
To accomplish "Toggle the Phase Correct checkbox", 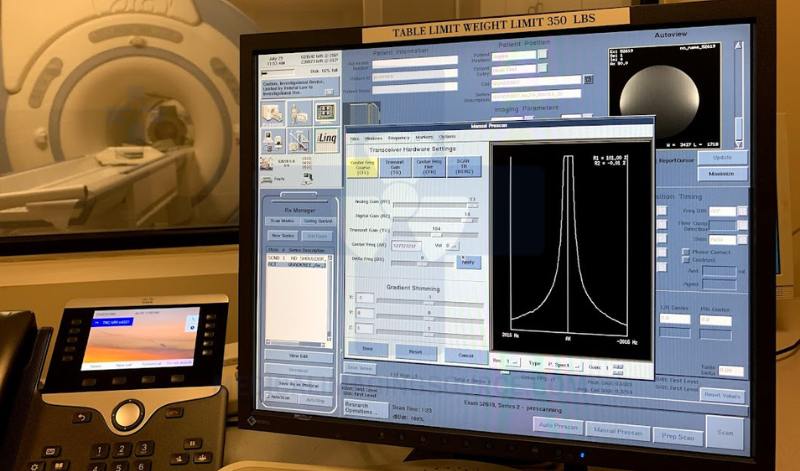I will point(686,252).
